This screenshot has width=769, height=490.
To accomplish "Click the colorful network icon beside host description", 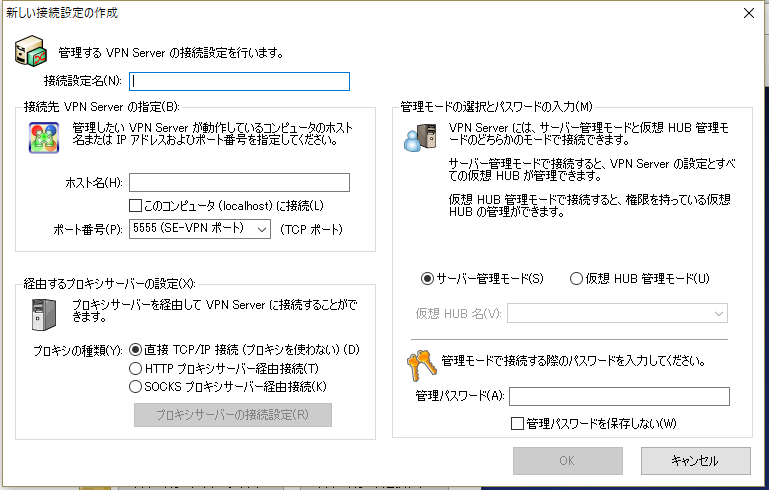I will 43,137.
